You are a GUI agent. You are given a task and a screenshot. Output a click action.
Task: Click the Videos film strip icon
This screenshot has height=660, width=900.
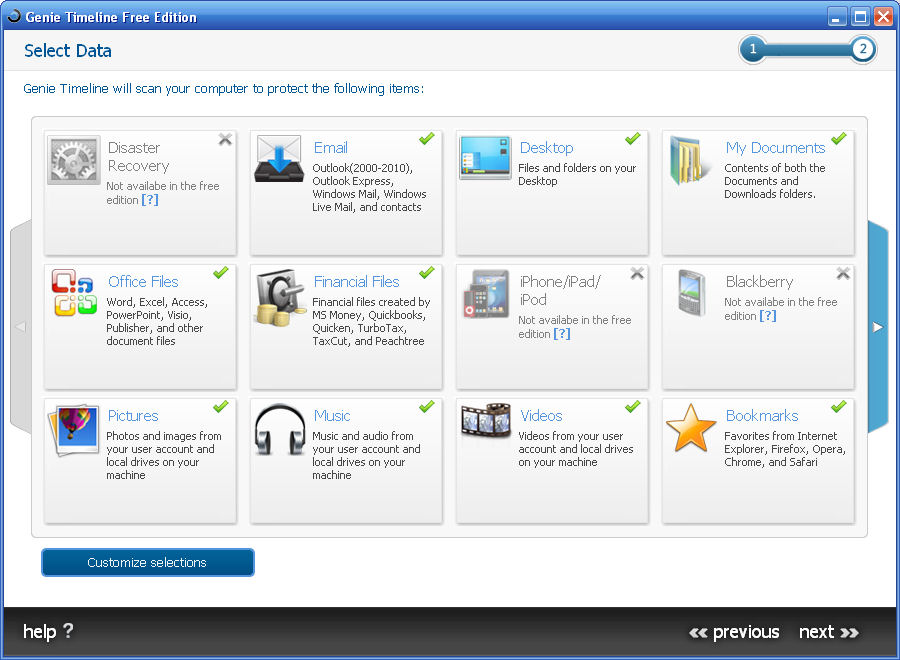(x=486, y=421)
